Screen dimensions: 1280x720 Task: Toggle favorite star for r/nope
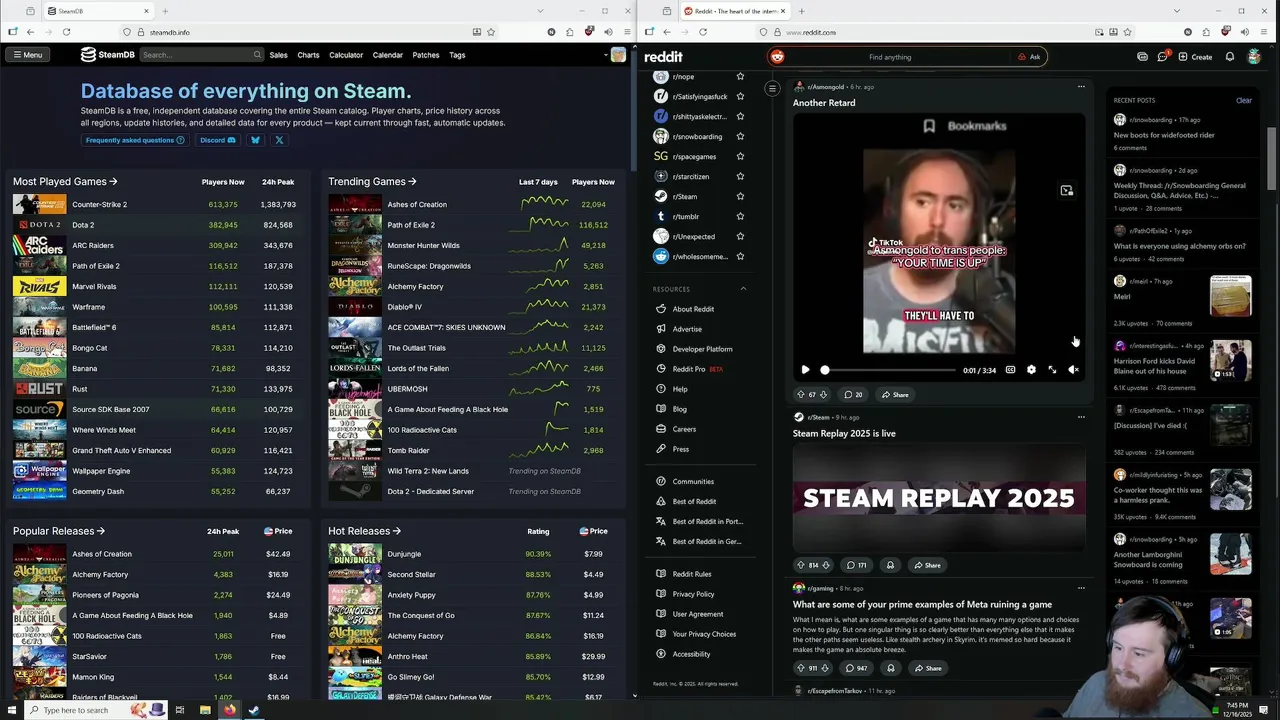click(740, 76)
